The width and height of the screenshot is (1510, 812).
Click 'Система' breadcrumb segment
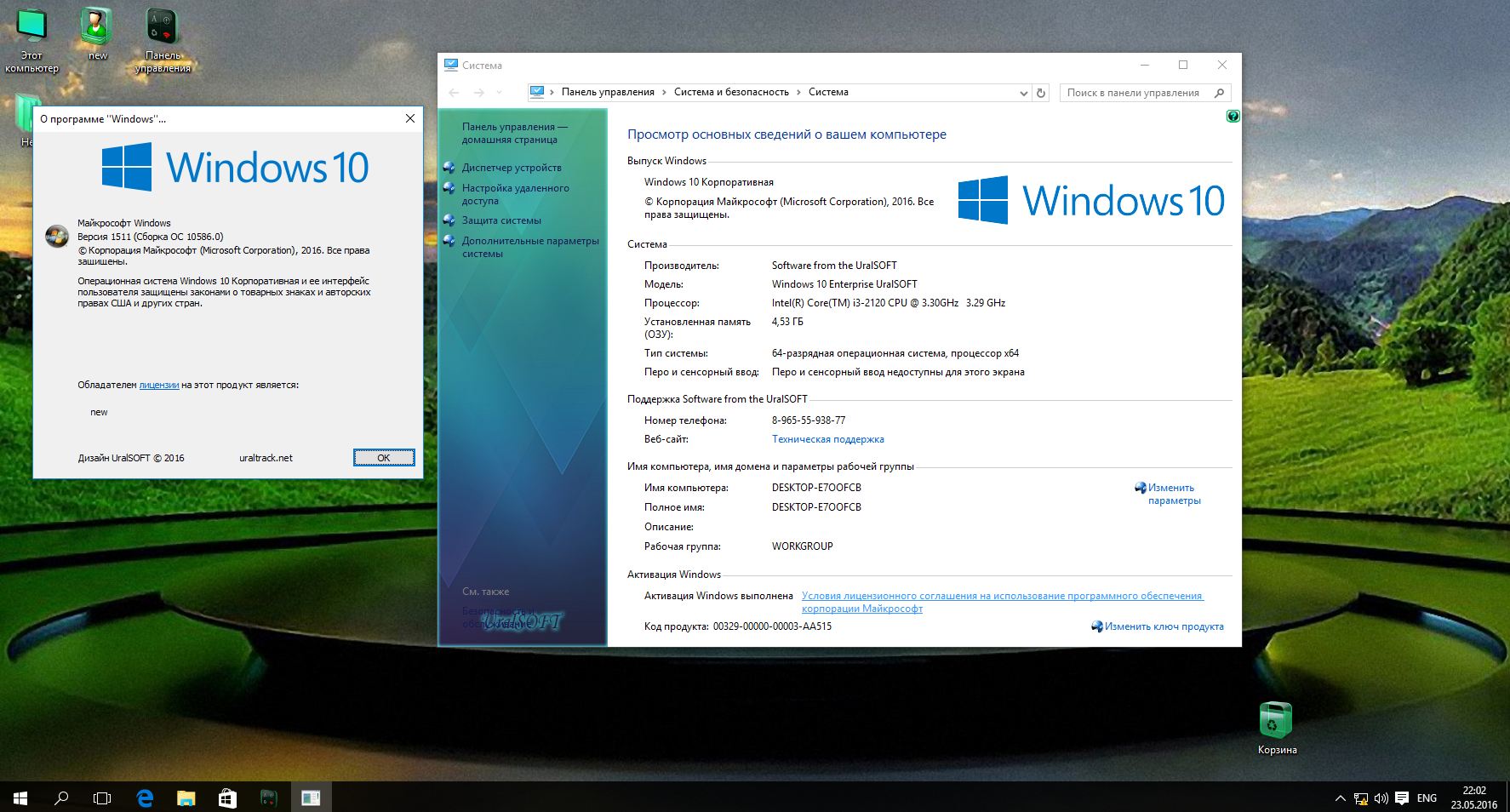[x=828, y=92]
